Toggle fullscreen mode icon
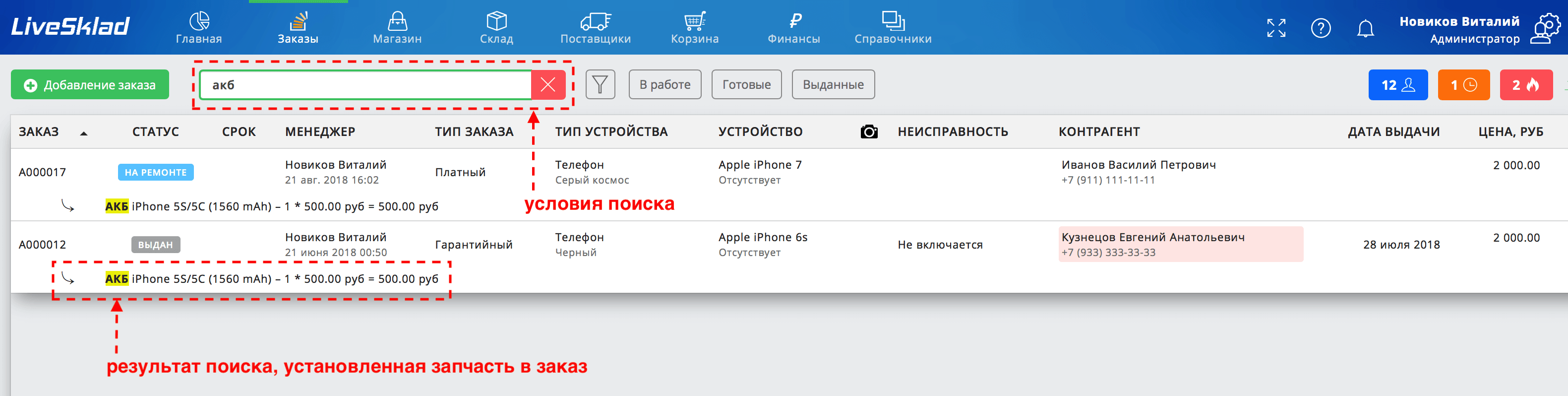The width and height of the screenshot is (1568, 396). (x=1276, y=28)
